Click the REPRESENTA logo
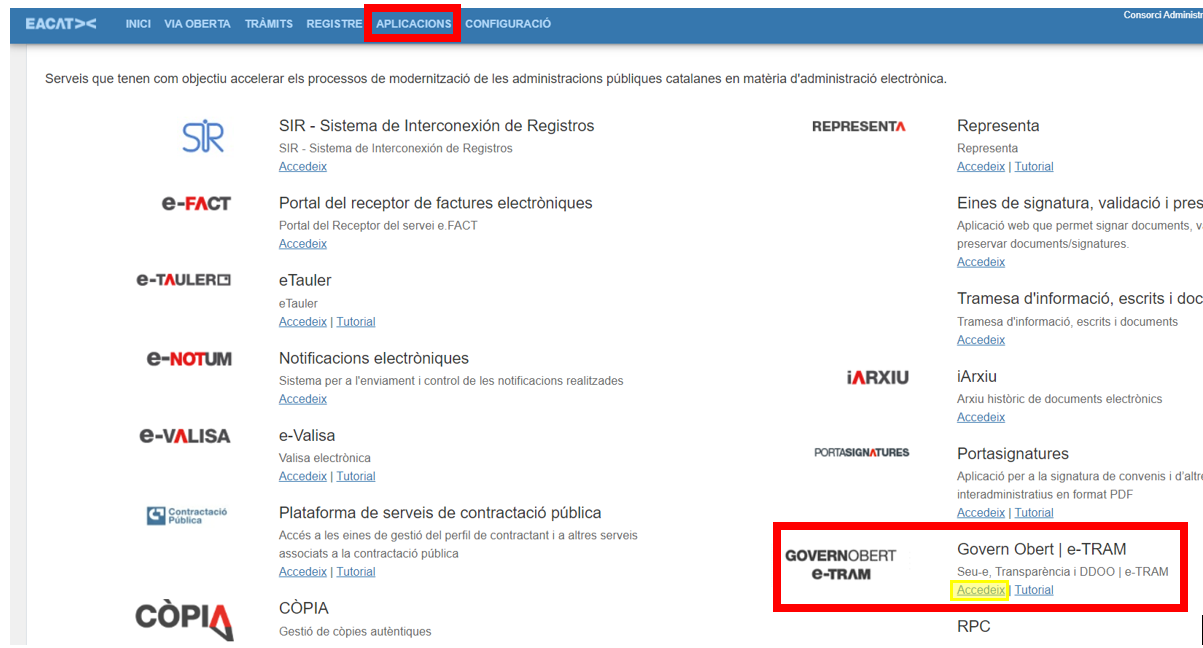The height and width of the screenshot is (648, 1203). tap(858, 127)
